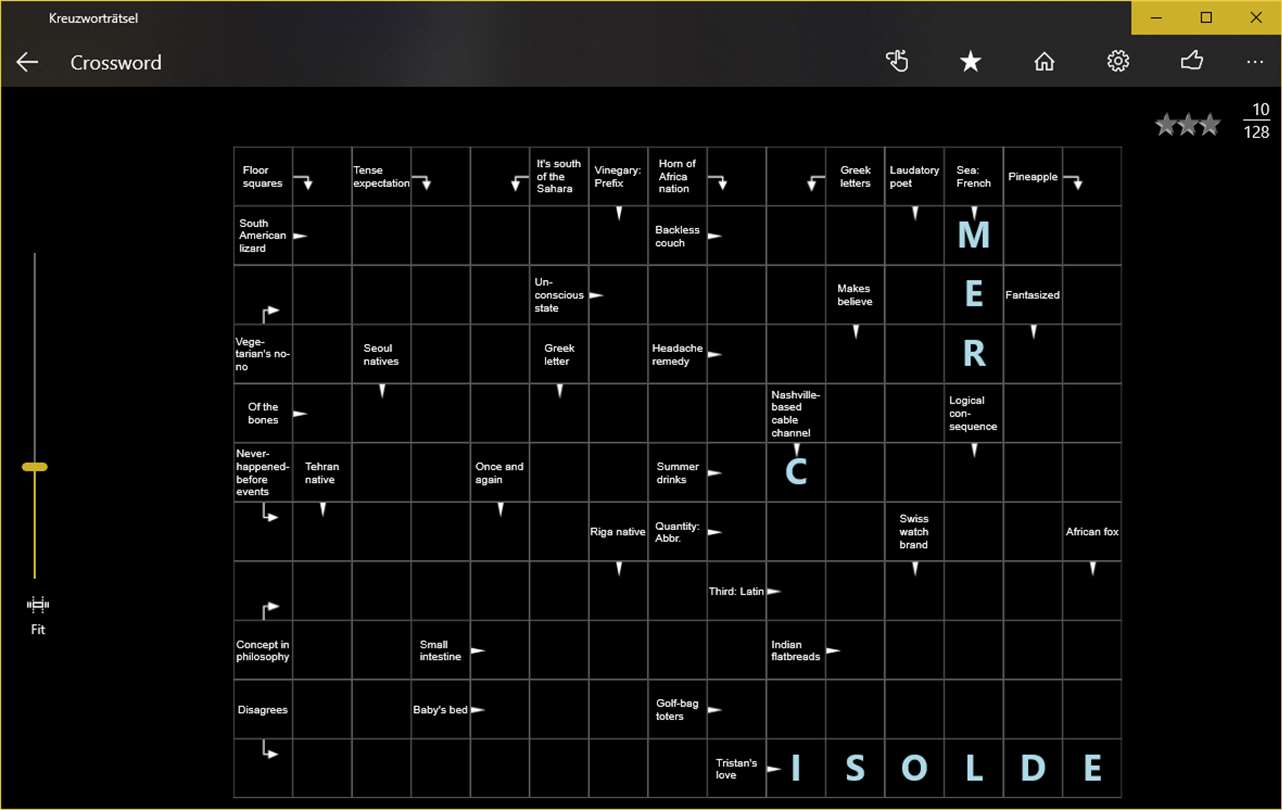
Task: Select the 'Vinegary: Prefix' clue cell
Action: coord(618,177)
